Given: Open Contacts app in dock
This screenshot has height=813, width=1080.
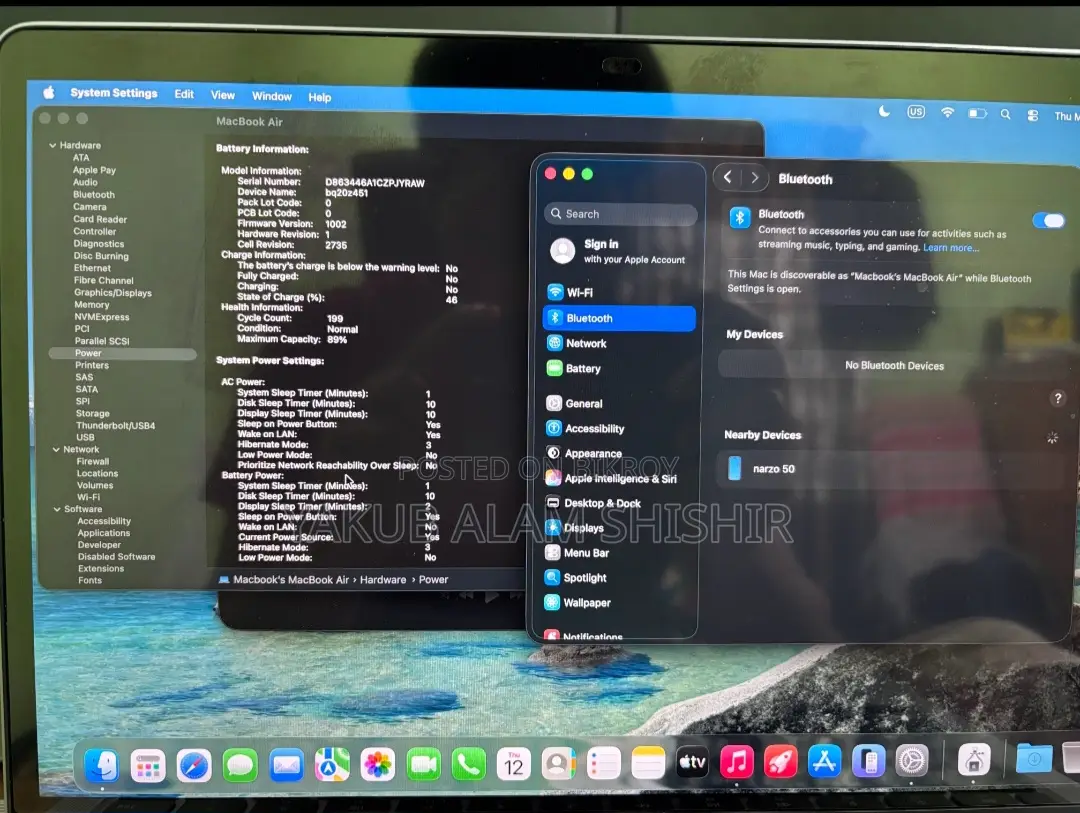Looking at the screenshot, I should [x=559, y=764].
